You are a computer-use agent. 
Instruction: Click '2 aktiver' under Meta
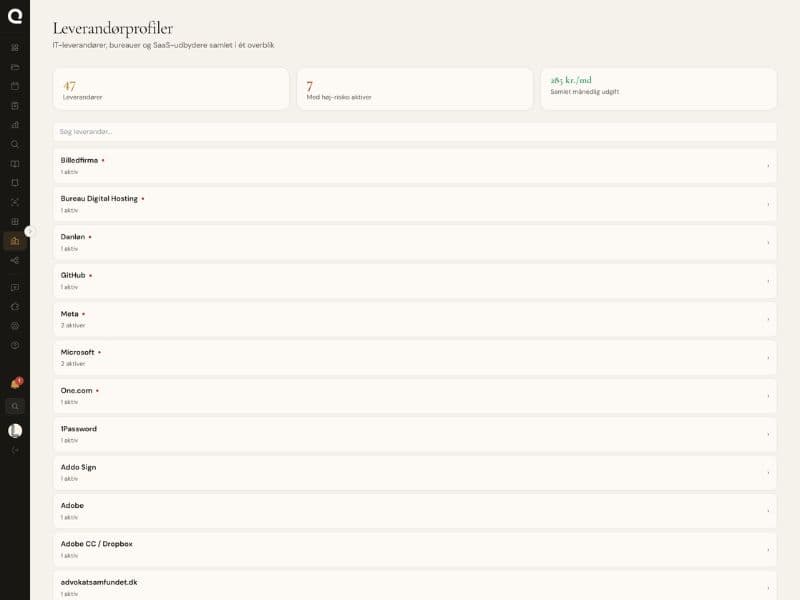[73, 325]
